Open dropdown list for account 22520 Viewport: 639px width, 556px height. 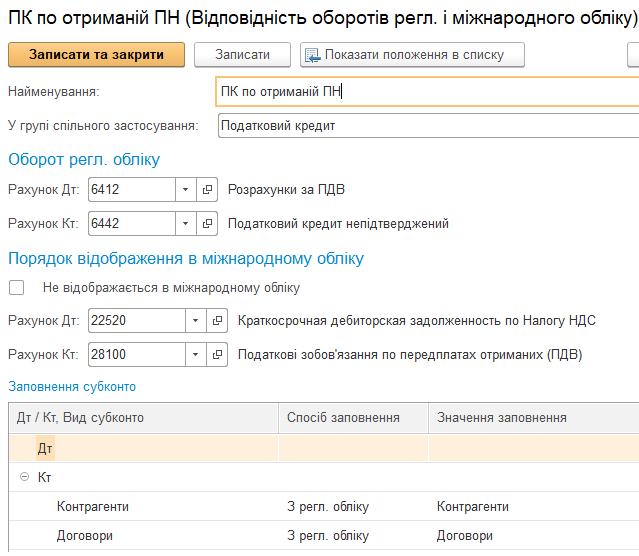pyautogui.click(x=196, y=321)
